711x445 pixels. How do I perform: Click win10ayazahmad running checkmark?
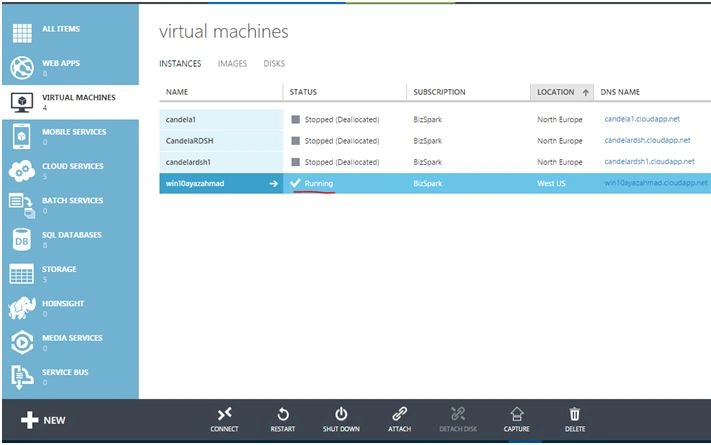[295, 183]
